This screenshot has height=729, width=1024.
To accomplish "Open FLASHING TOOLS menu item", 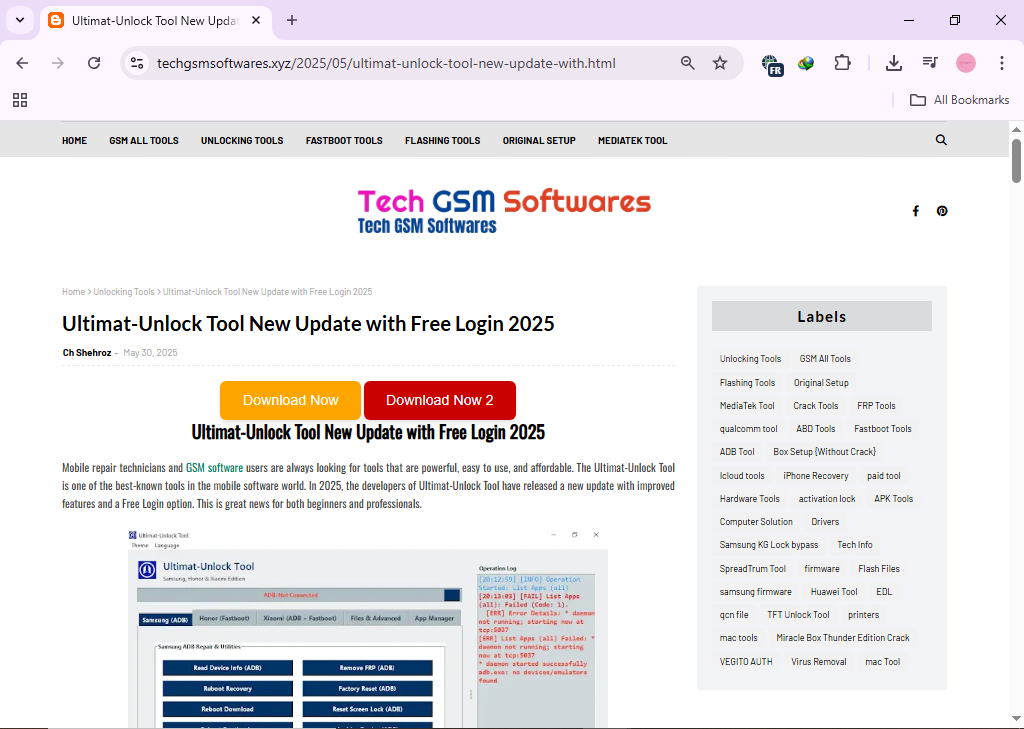I will (443, 140).
